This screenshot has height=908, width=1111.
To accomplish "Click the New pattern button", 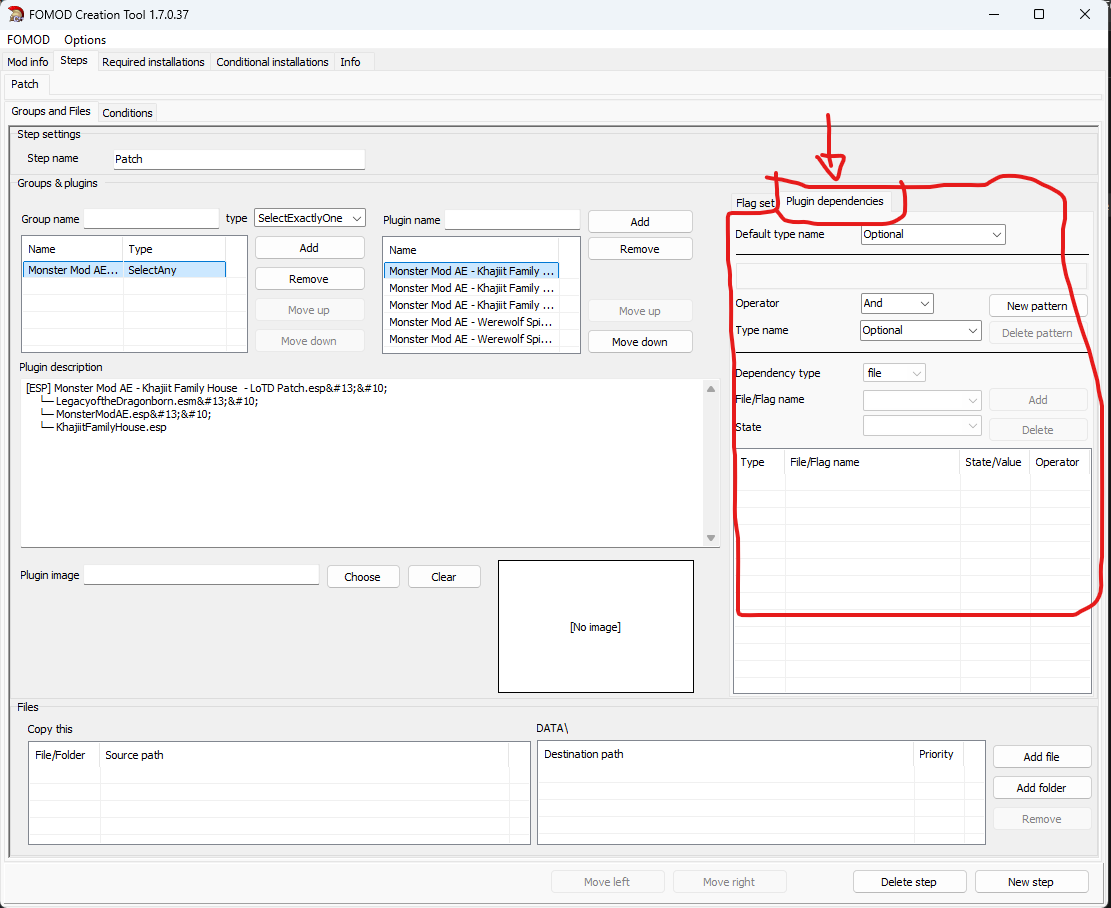I will pos(1037,306).
